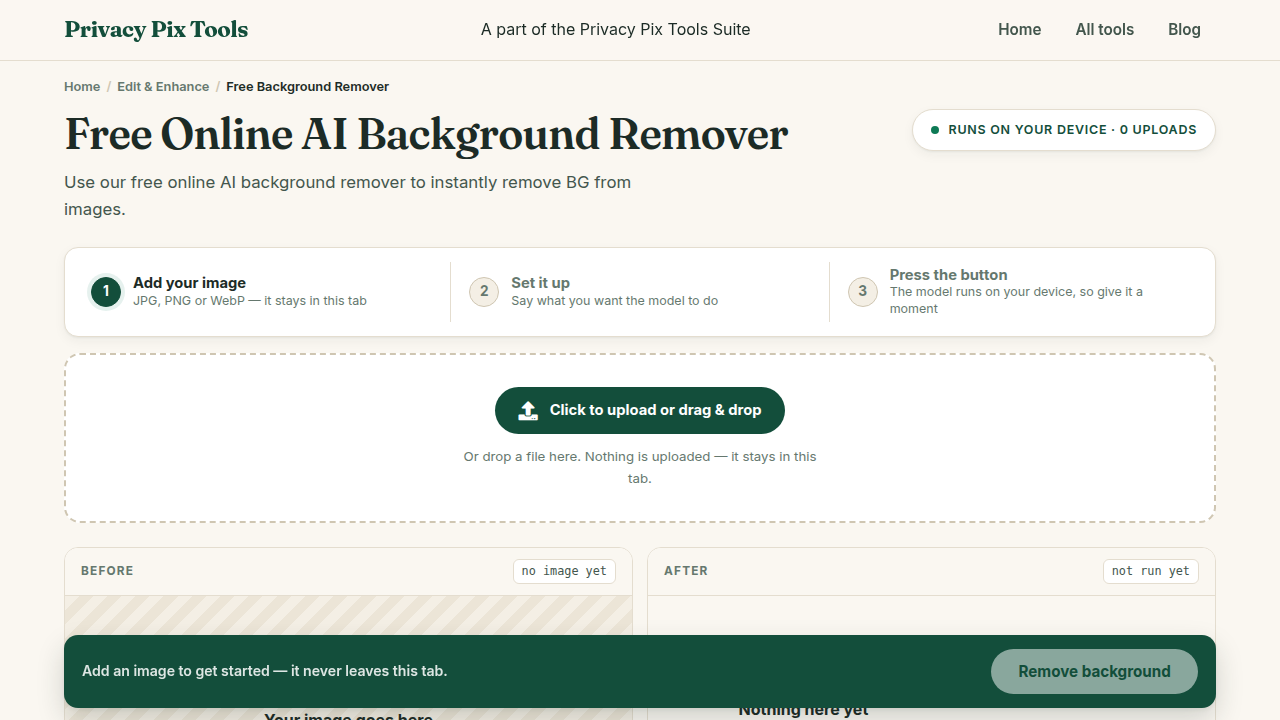Click 'A part of the Privacy Pix Tools Suite'
The height and width of the screenshot is (720, 1280).
coord(615,30)
